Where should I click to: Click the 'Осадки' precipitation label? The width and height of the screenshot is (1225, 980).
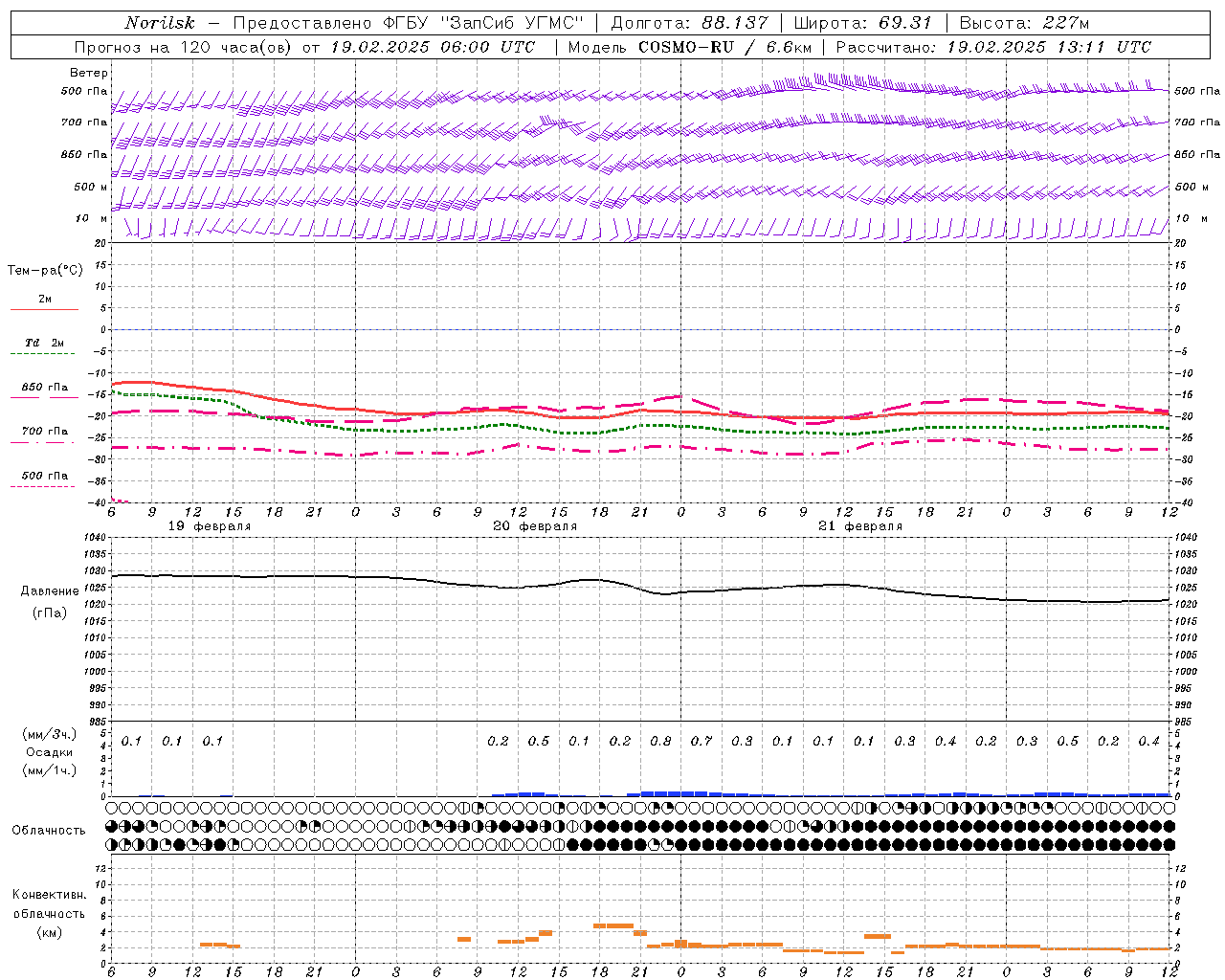[x=50, y=752]
